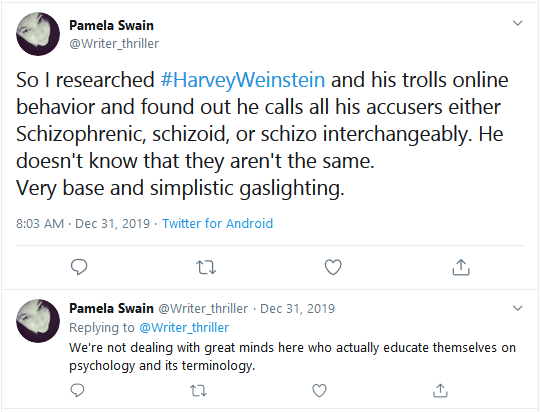View the reply tweet's profile avatar
This screenshot has width=541, height=412.
(38, 321)
